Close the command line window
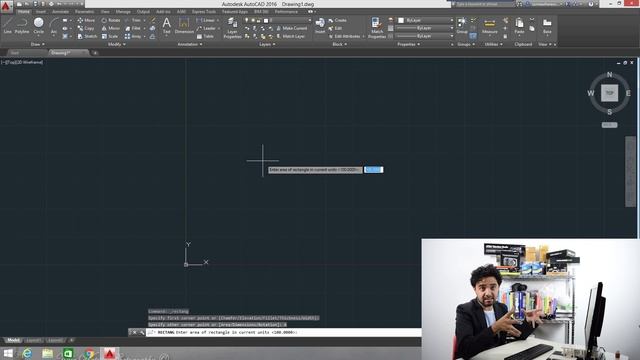640x360 pixels. (x=134, y=333)
